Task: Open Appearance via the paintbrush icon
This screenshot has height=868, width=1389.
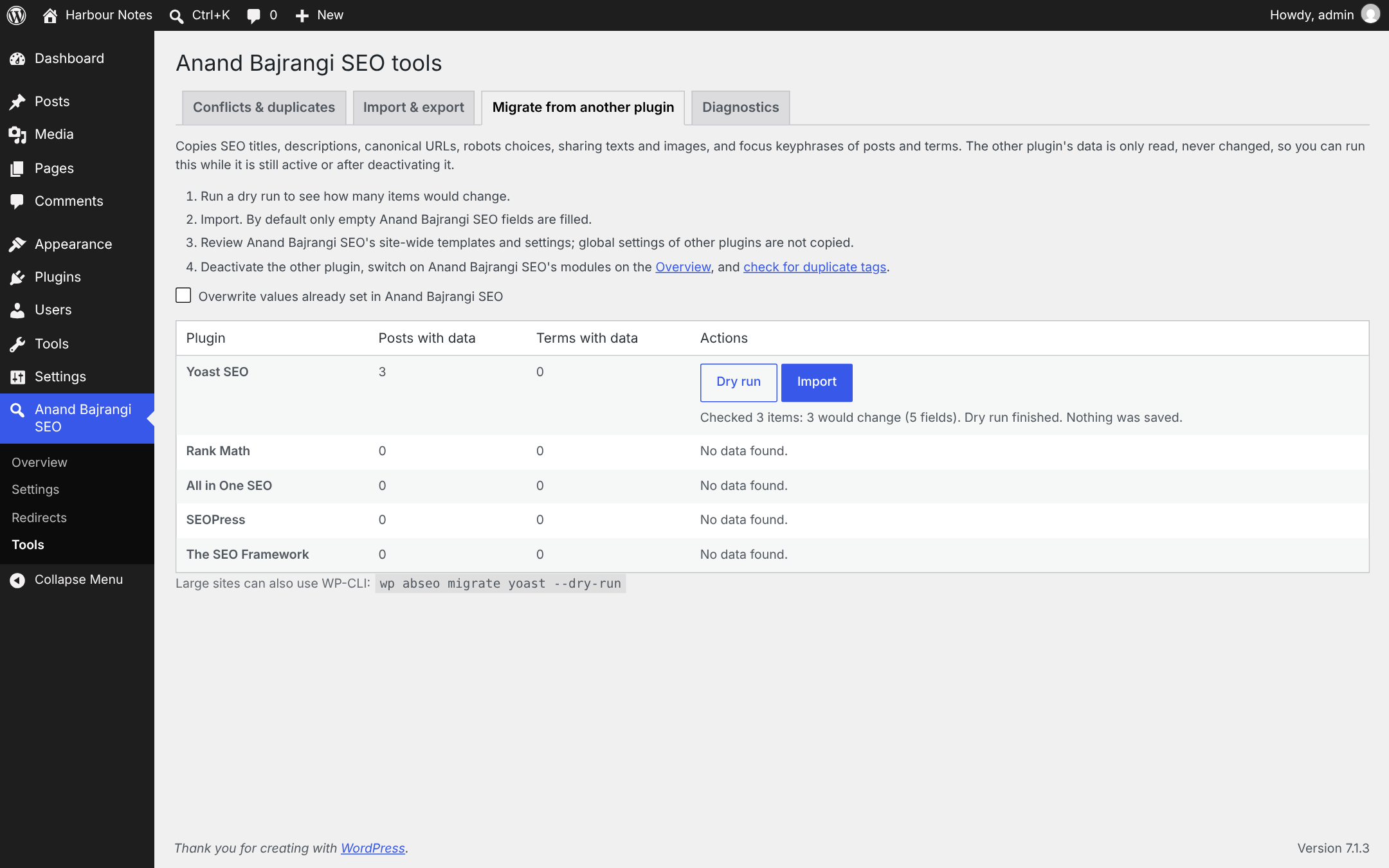Action: 17,244
